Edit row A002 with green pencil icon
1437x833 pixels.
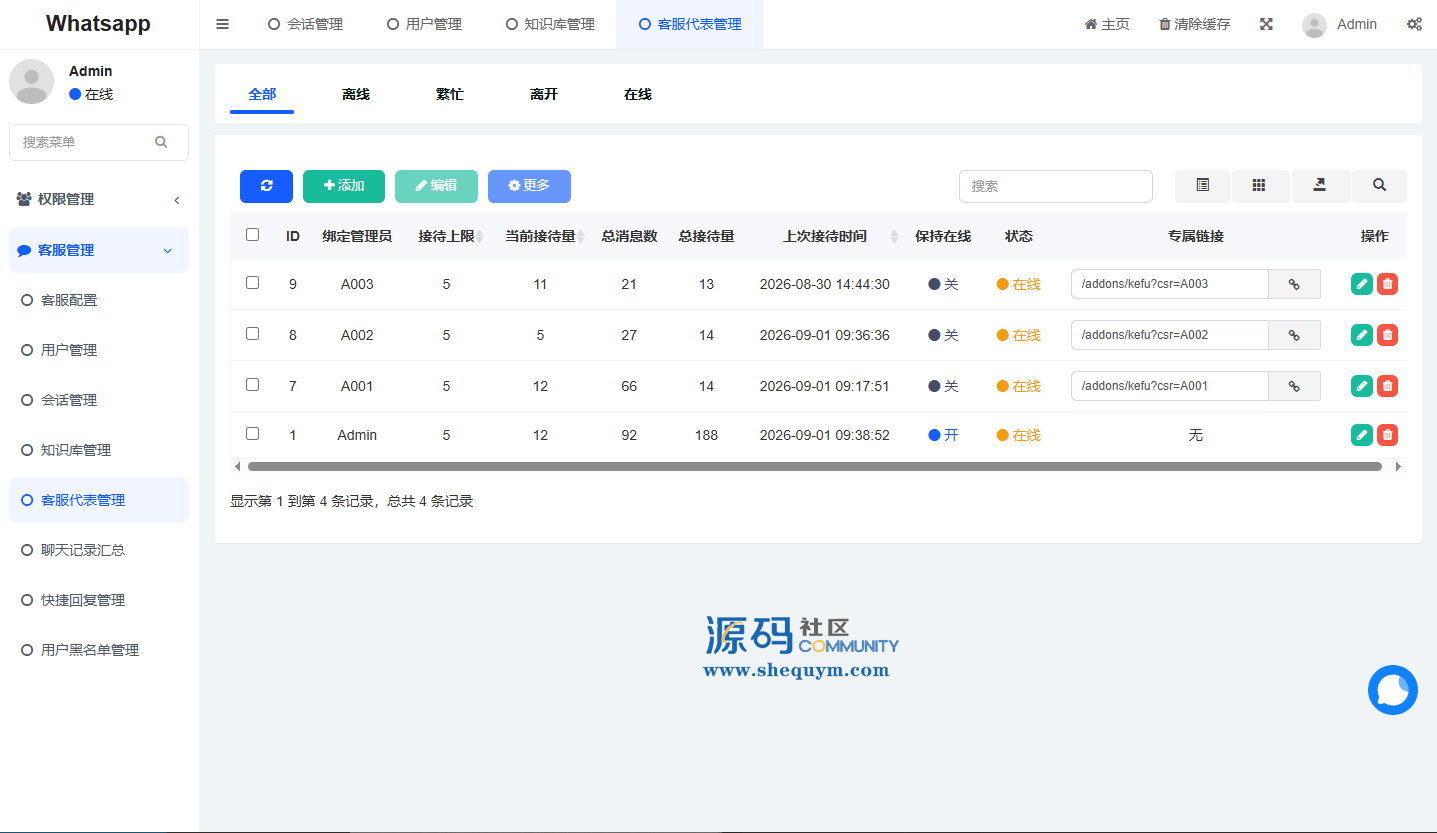1362,335
